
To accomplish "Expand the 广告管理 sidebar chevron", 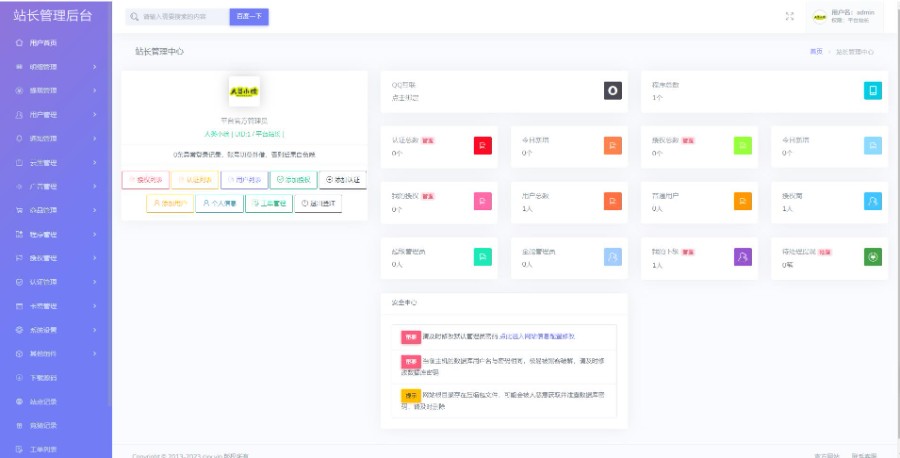I will coord(95,187).
